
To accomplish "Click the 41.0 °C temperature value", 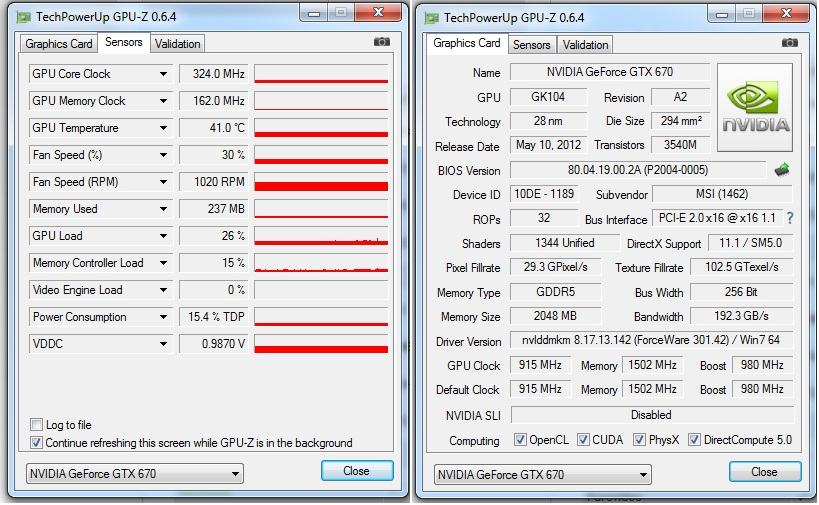I will (x=214, y=128).
